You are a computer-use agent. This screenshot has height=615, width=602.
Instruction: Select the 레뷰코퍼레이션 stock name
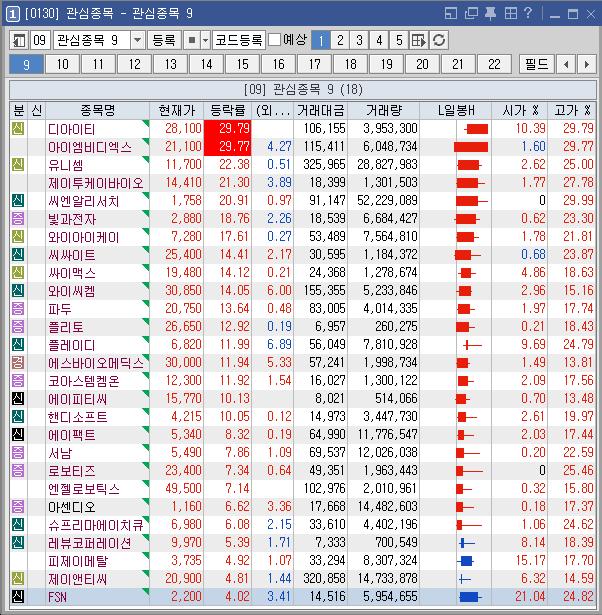tap(89, 543)
